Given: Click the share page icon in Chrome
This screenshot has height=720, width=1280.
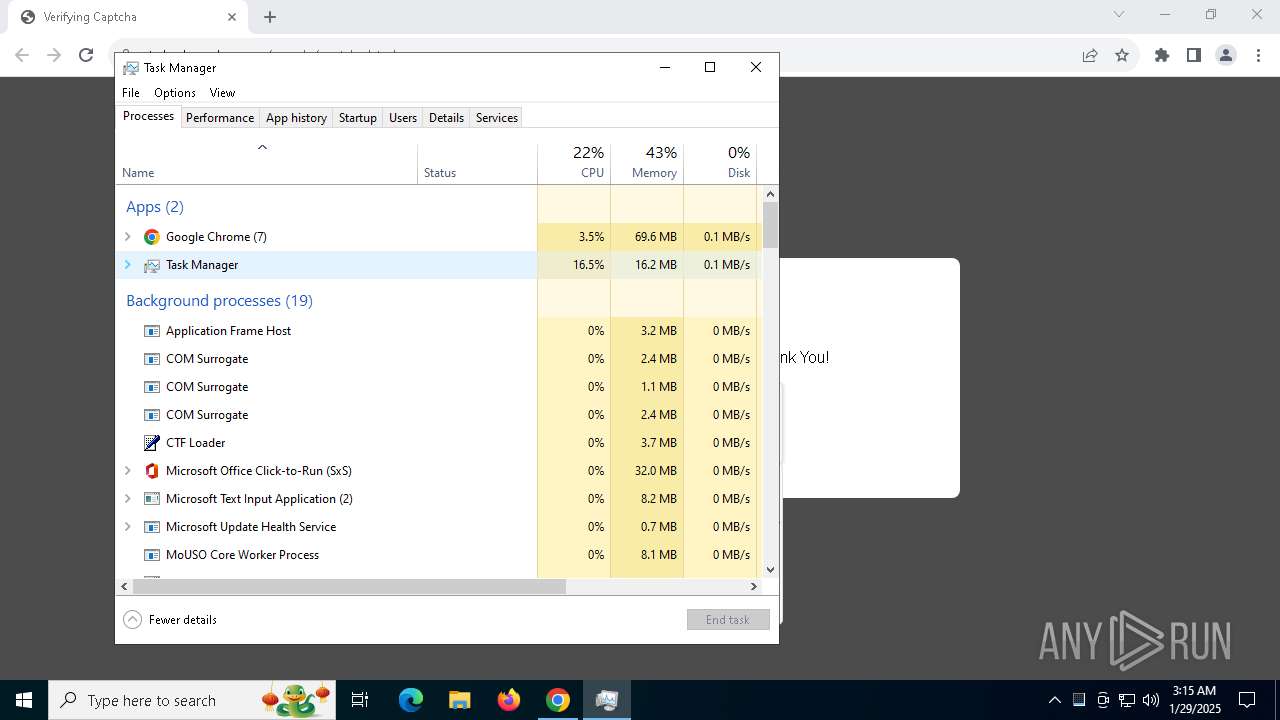Looking at the screenshot, I should click(x=1090, y=55).
